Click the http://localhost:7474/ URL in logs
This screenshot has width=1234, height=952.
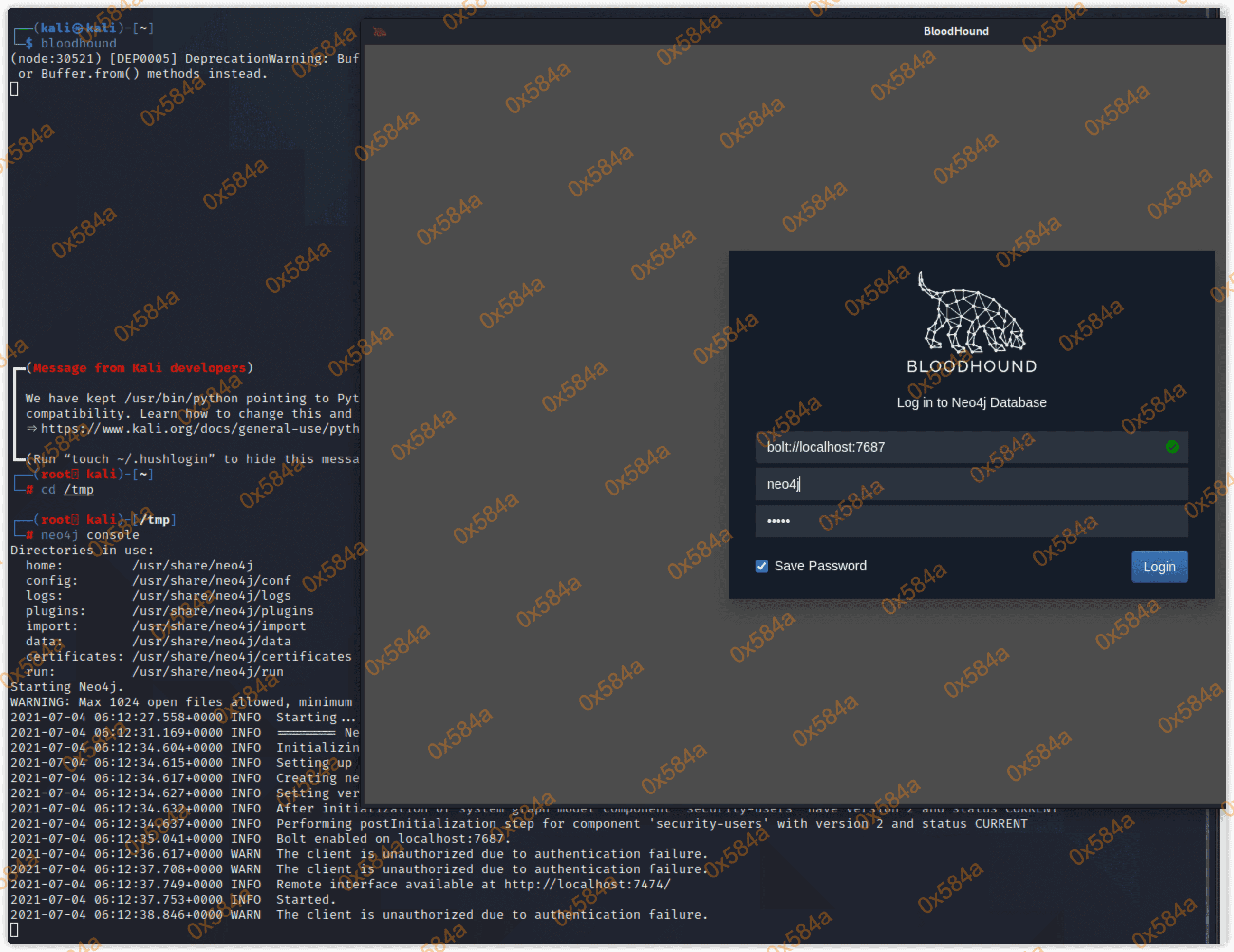pyautogui.click(x=587, y=884)
